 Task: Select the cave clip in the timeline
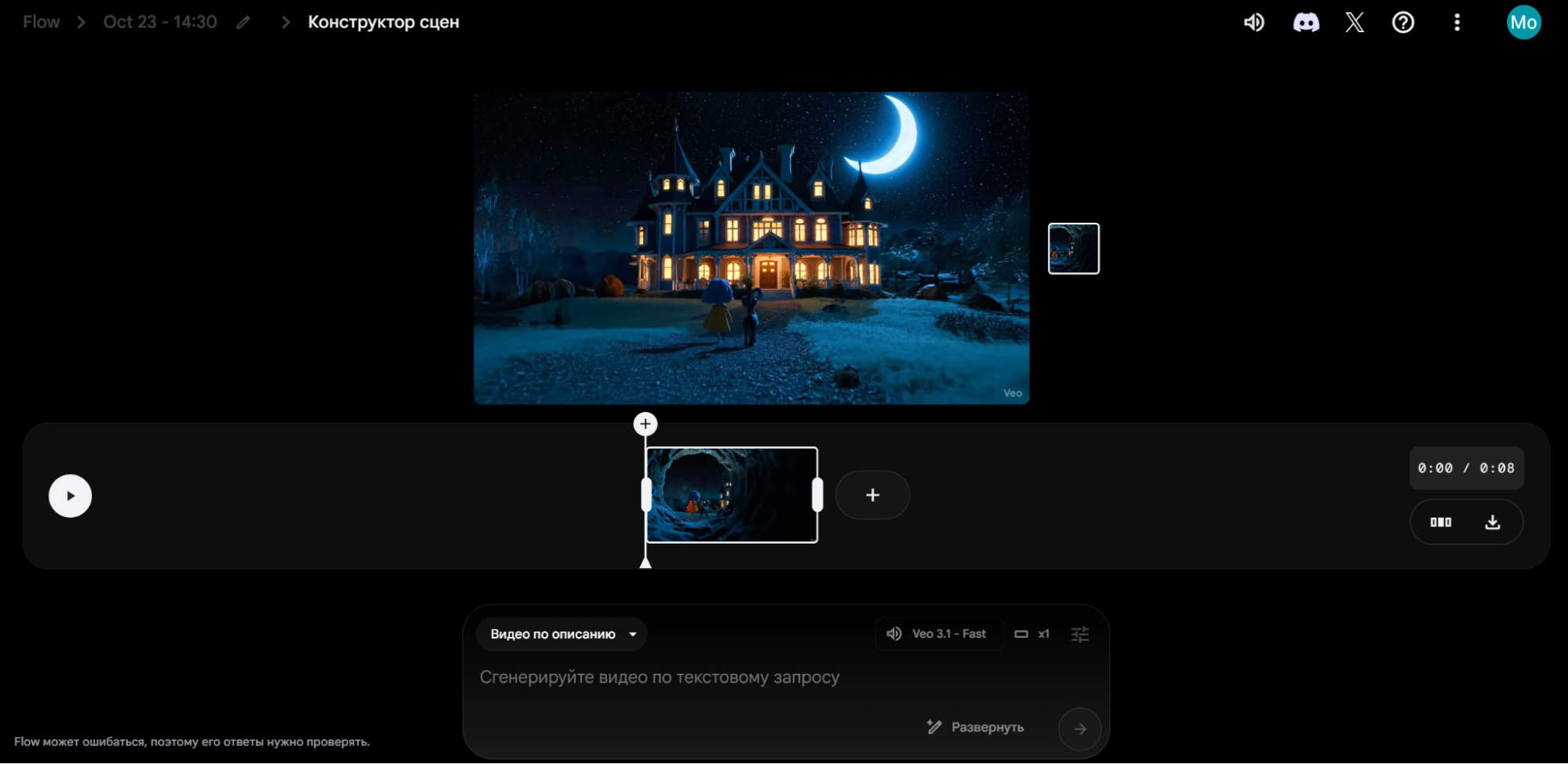731,495
